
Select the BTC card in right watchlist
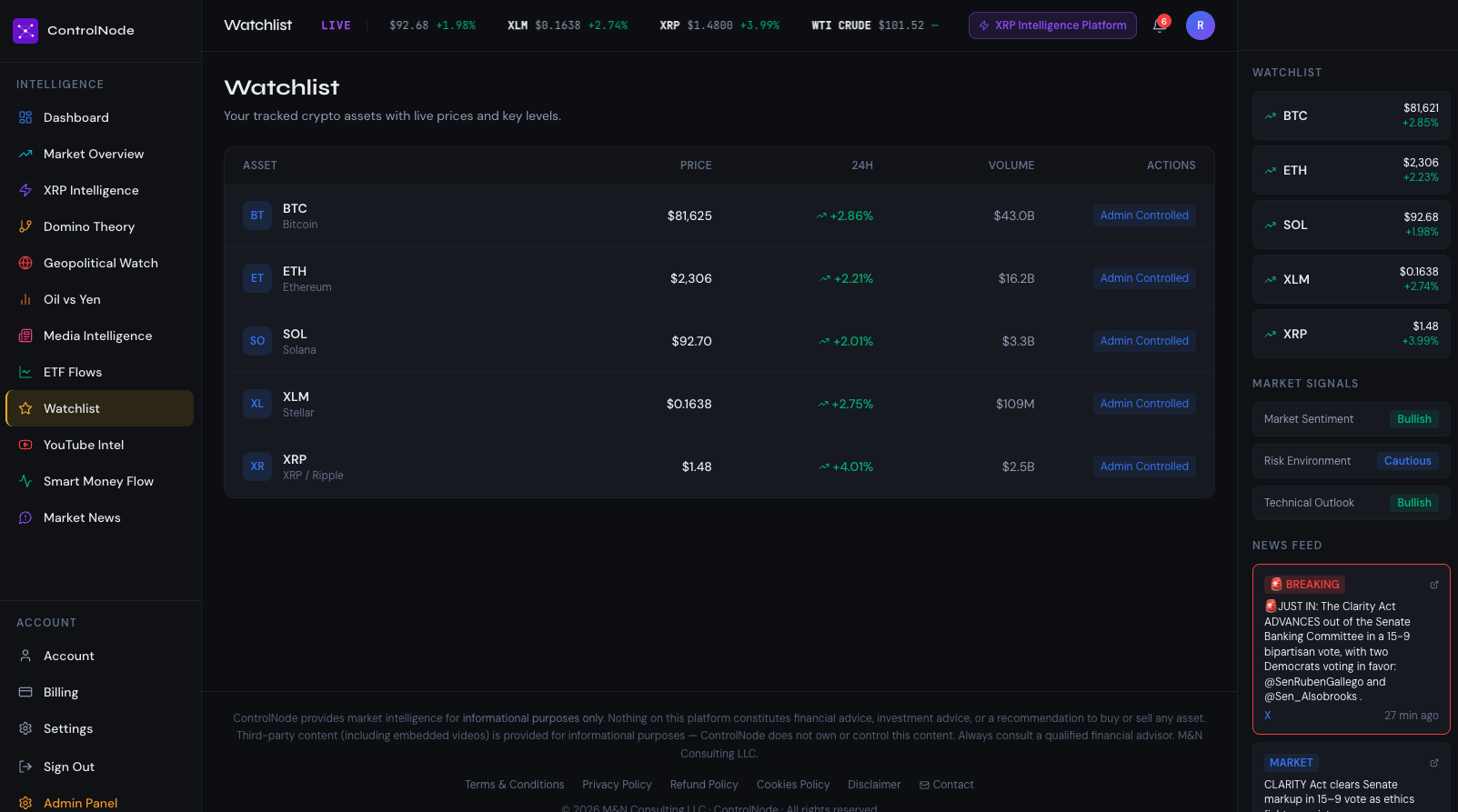click(x=1352, y=115)
